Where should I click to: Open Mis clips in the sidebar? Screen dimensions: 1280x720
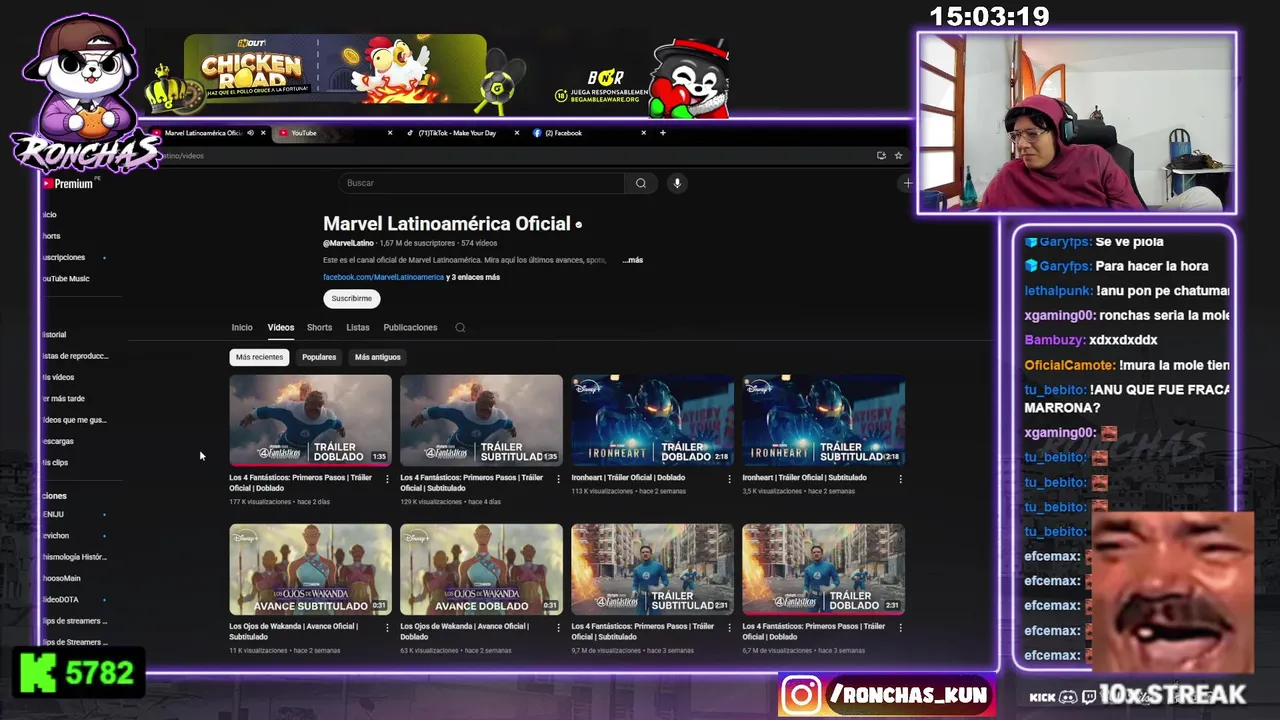[x=55, y=463]
